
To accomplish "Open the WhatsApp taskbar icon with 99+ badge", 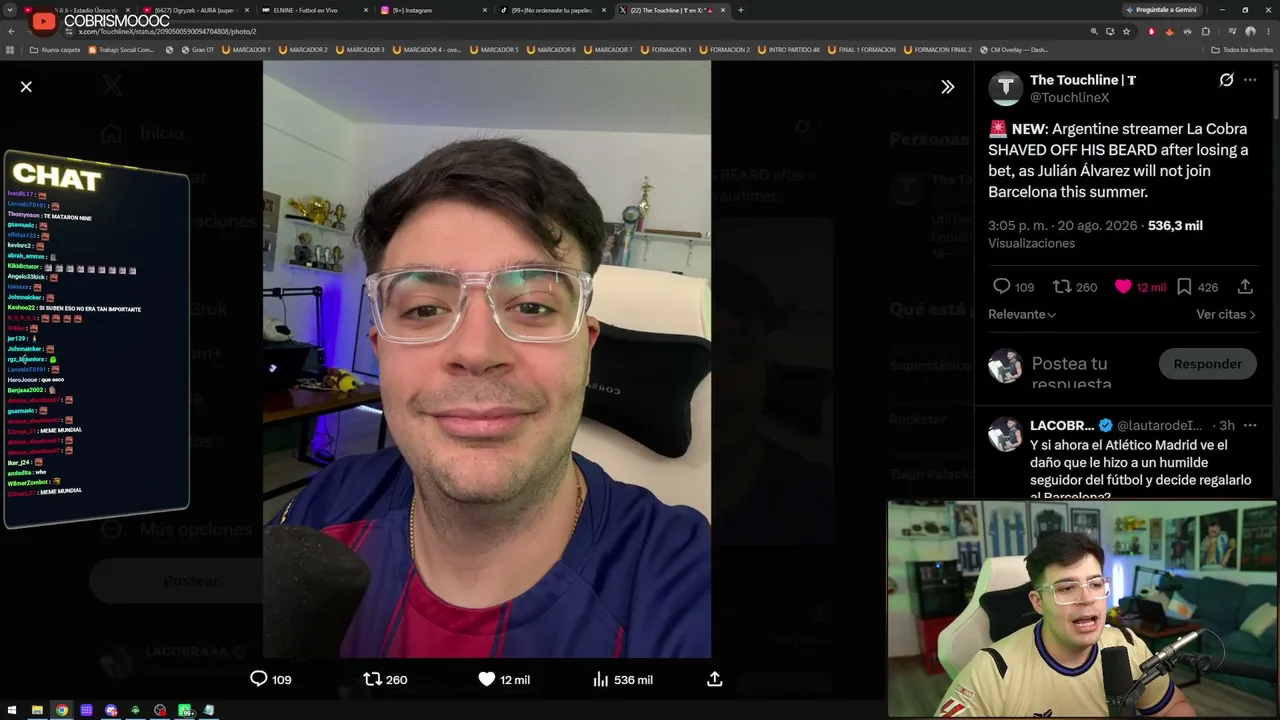I will (185, 710).
